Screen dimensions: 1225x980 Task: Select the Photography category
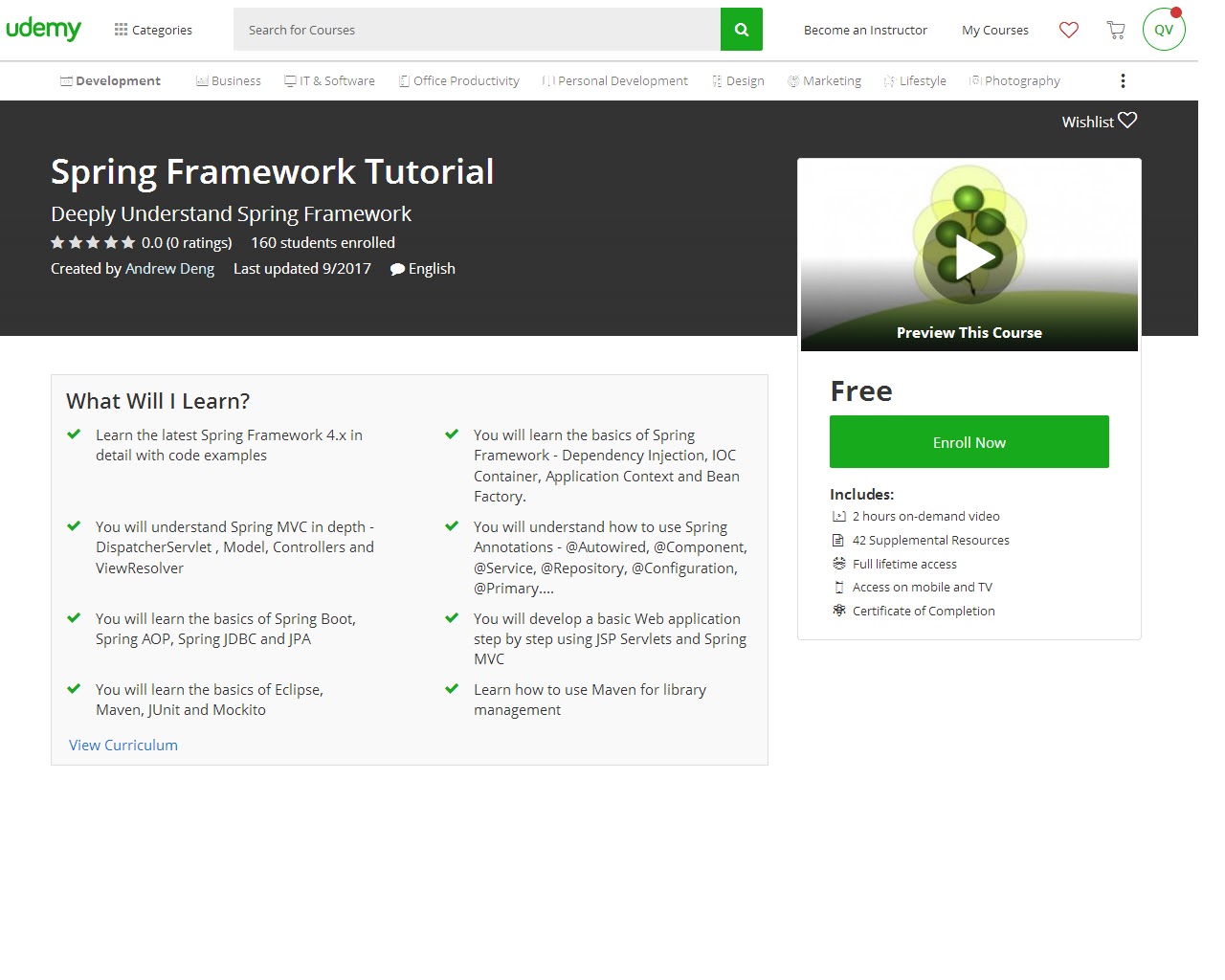[1014, 80]
